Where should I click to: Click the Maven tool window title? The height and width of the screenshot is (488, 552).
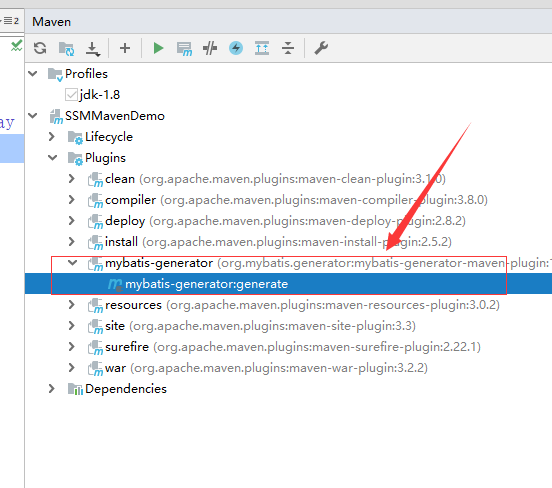point(51,22)
